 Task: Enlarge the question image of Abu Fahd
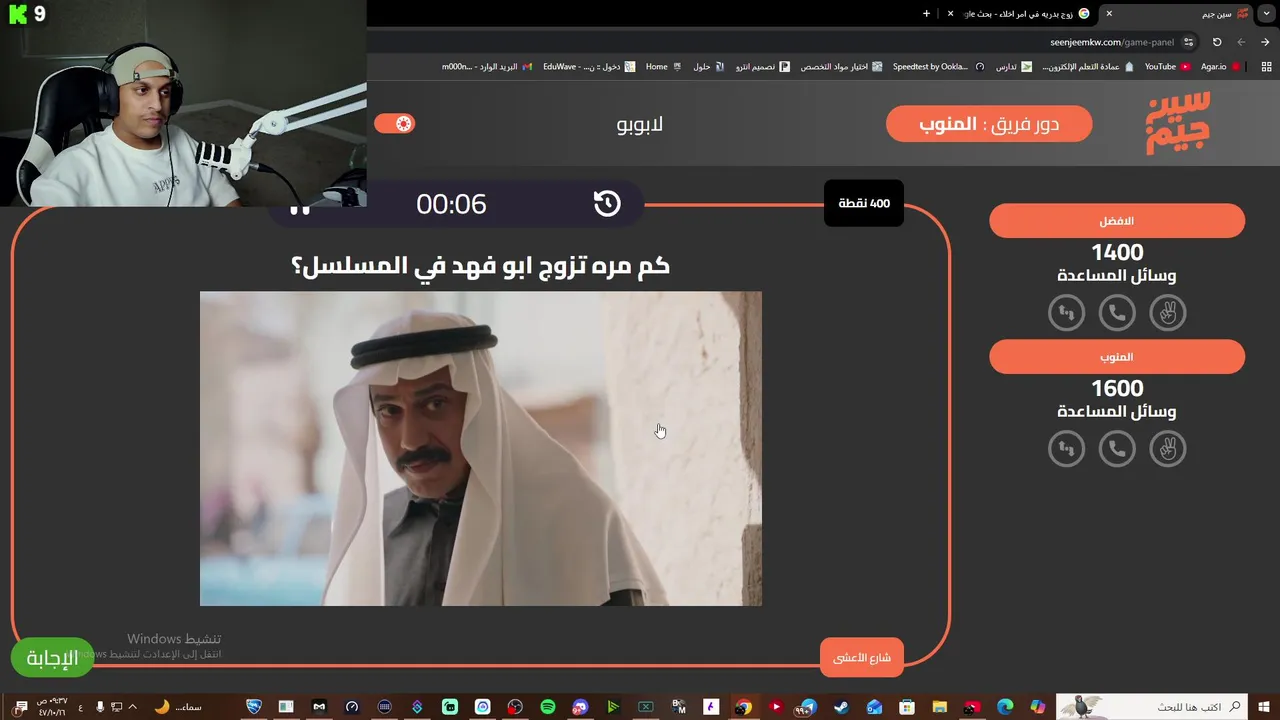(x=481, y=449)
